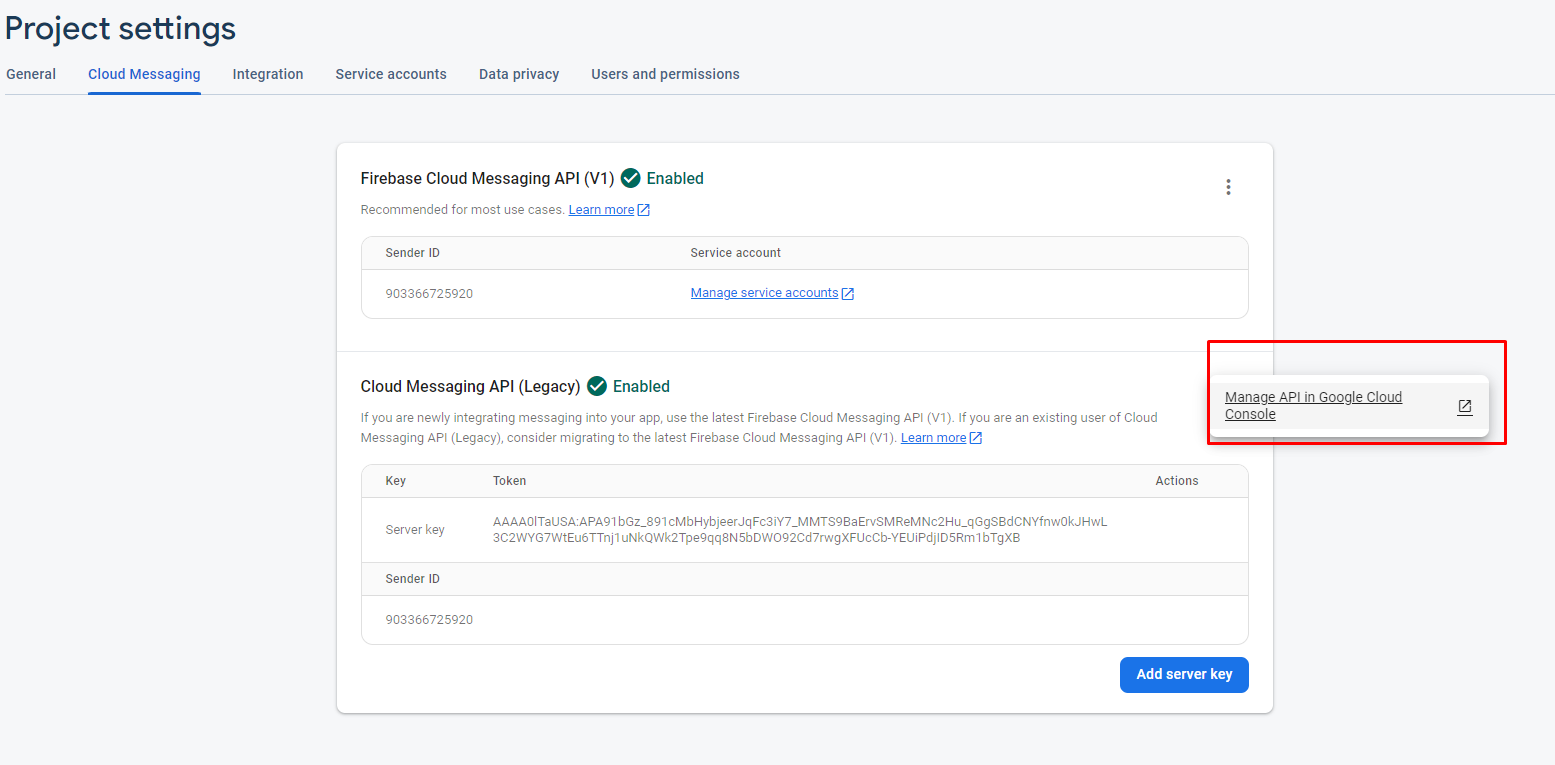The height and width of the screenshot is (765, 1555).
Task: Click green checkmark beside Firebase Cloud Messaging V1
Action: 630,178
